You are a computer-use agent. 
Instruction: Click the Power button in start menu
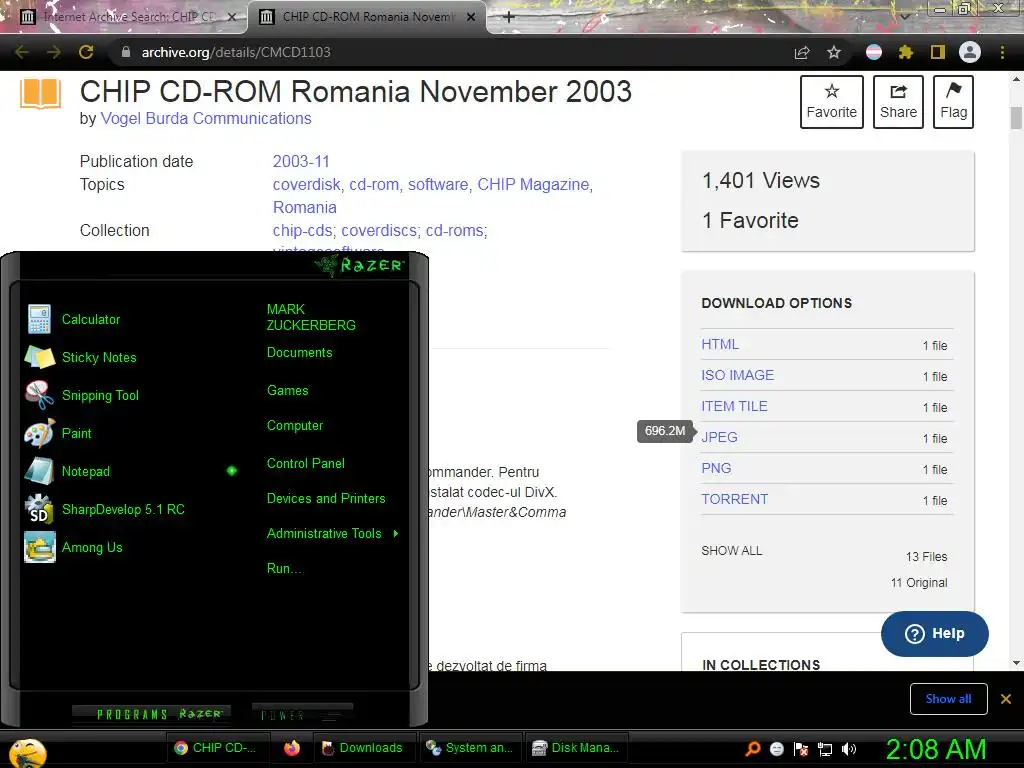(x=302, y=714)
